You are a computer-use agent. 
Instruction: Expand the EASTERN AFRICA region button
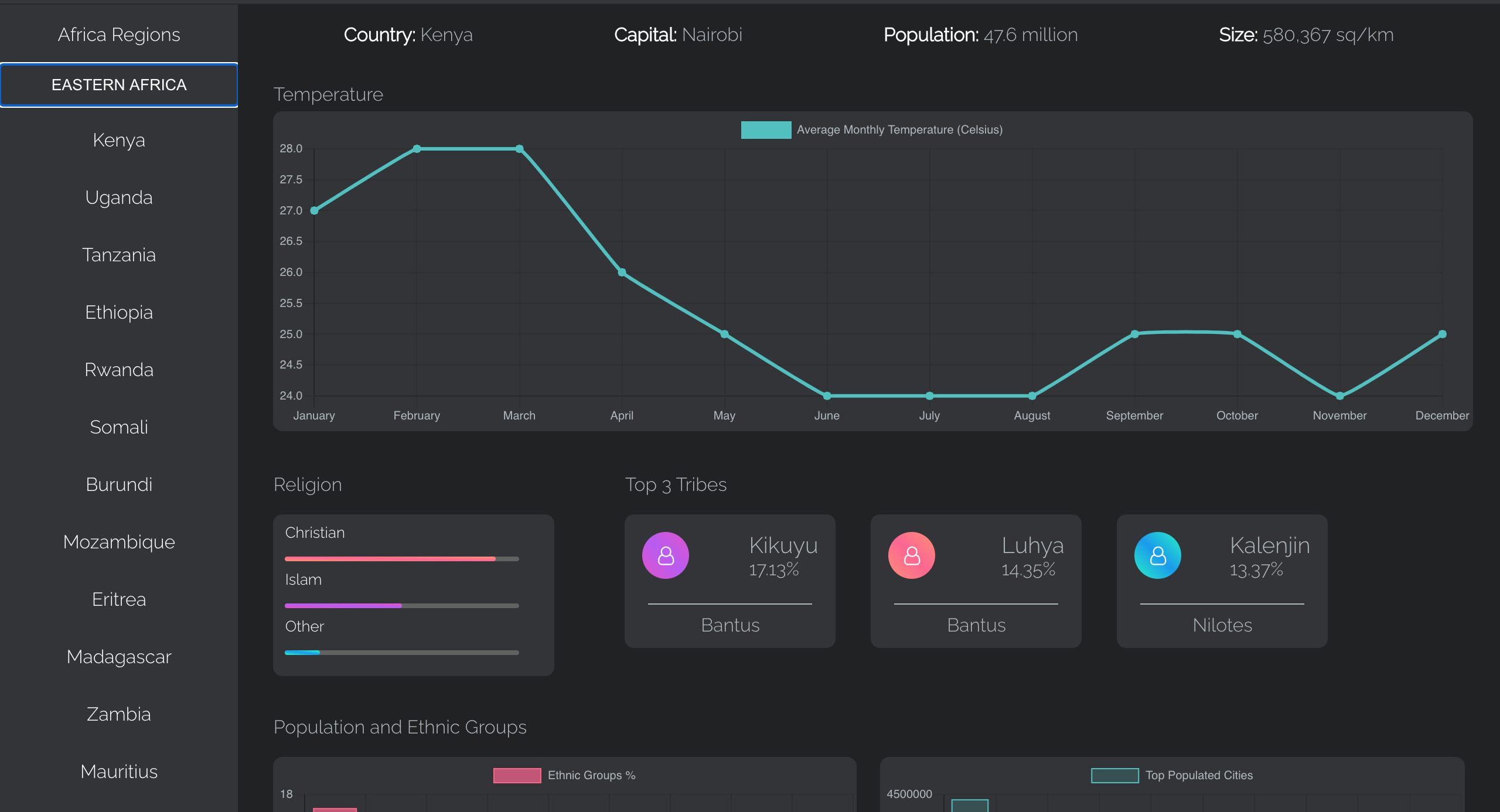119,85
